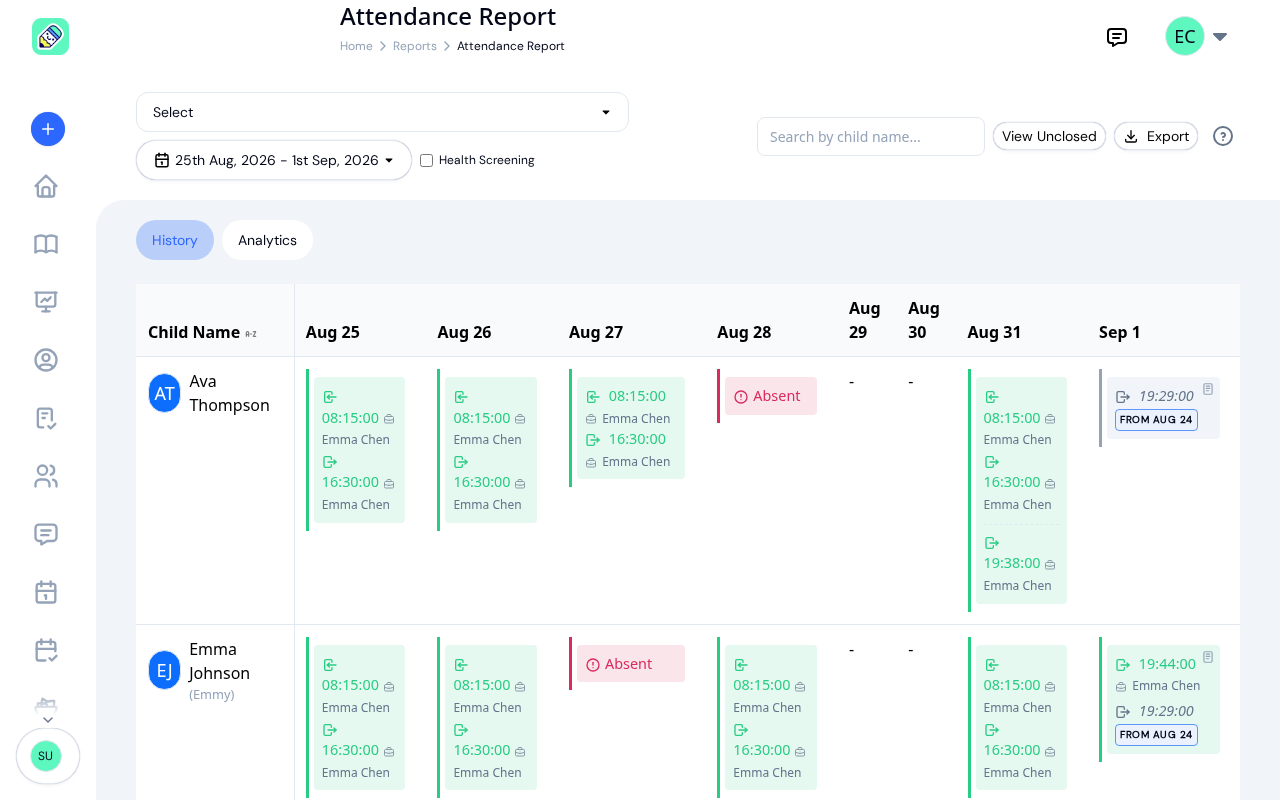Click Emma Johnson's Absent badge on Aug 27

point(631,664)
